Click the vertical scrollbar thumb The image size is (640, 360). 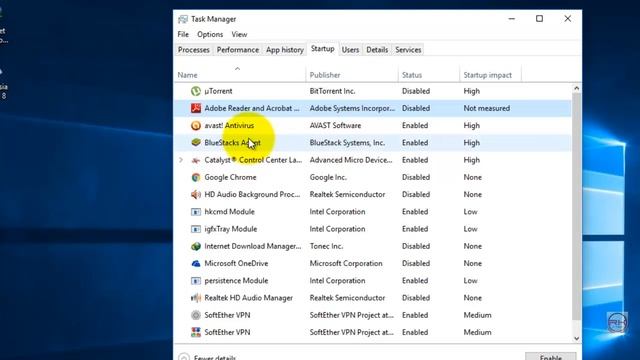pos(576,207)
